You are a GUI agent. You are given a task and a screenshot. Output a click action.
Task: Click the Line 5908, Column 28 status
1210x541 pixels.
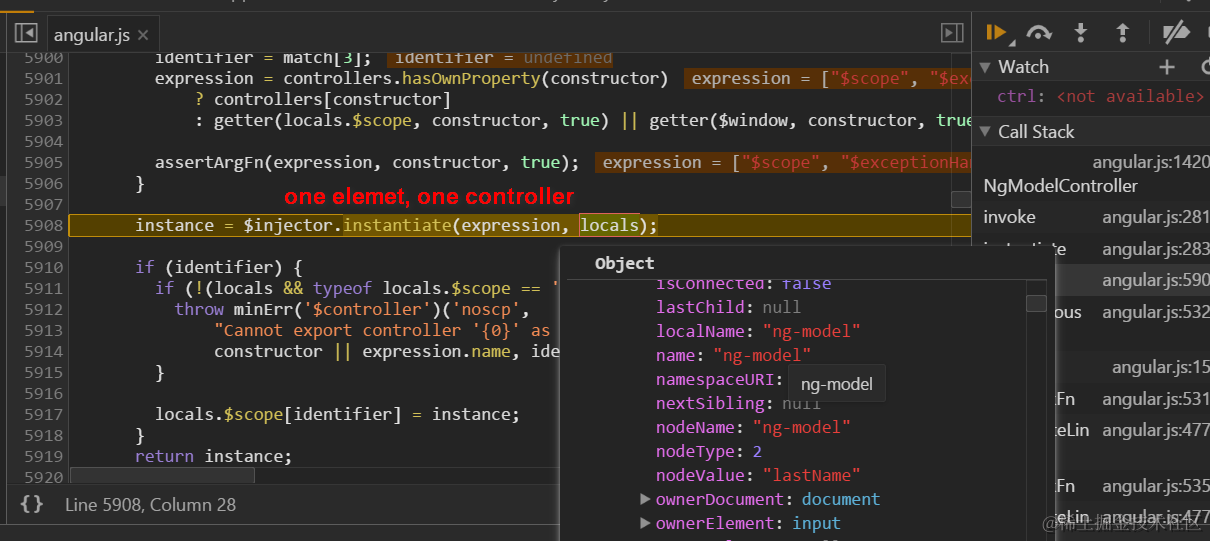150,505
